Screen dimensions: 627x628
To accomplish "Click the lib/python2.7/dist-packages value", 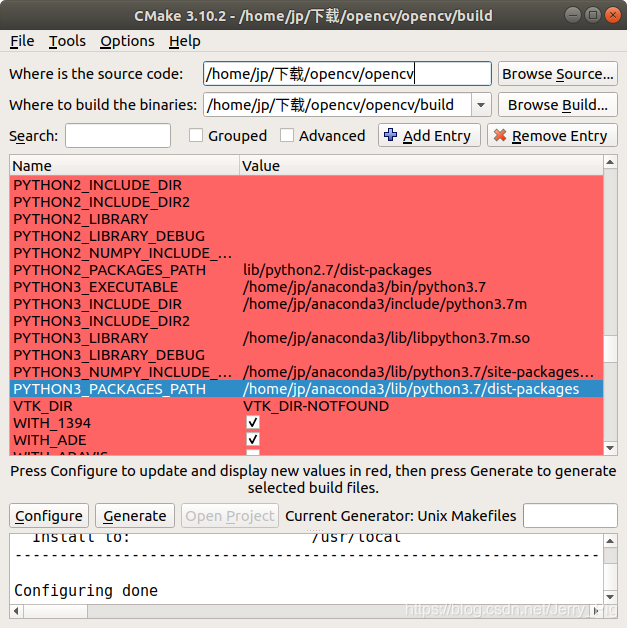I will tap(338, 270).
